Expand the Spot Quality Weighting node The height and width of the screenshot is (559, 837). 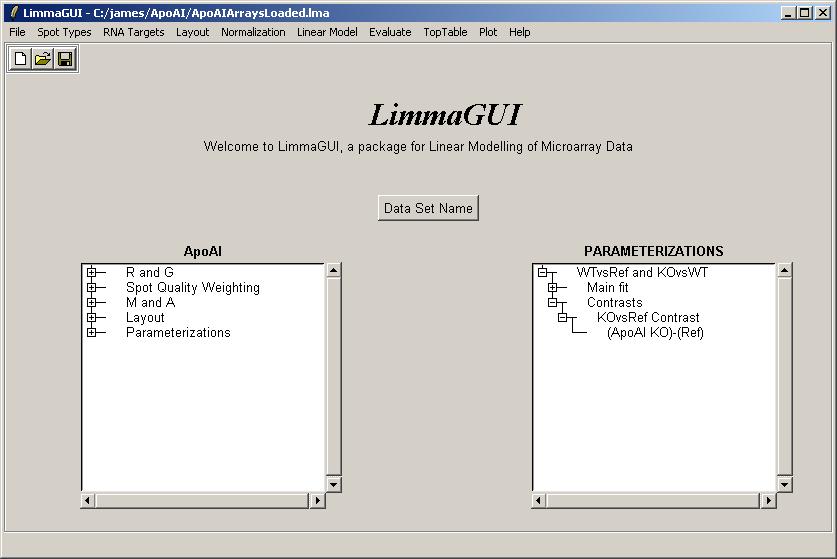(92, 287)
